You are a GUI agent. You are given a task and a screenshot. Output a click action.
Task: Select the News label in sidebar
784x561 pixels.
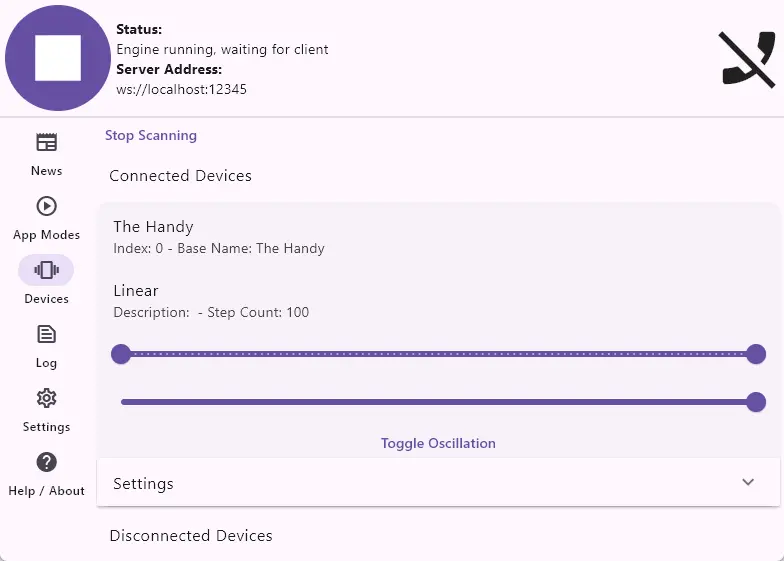point(46,171)
